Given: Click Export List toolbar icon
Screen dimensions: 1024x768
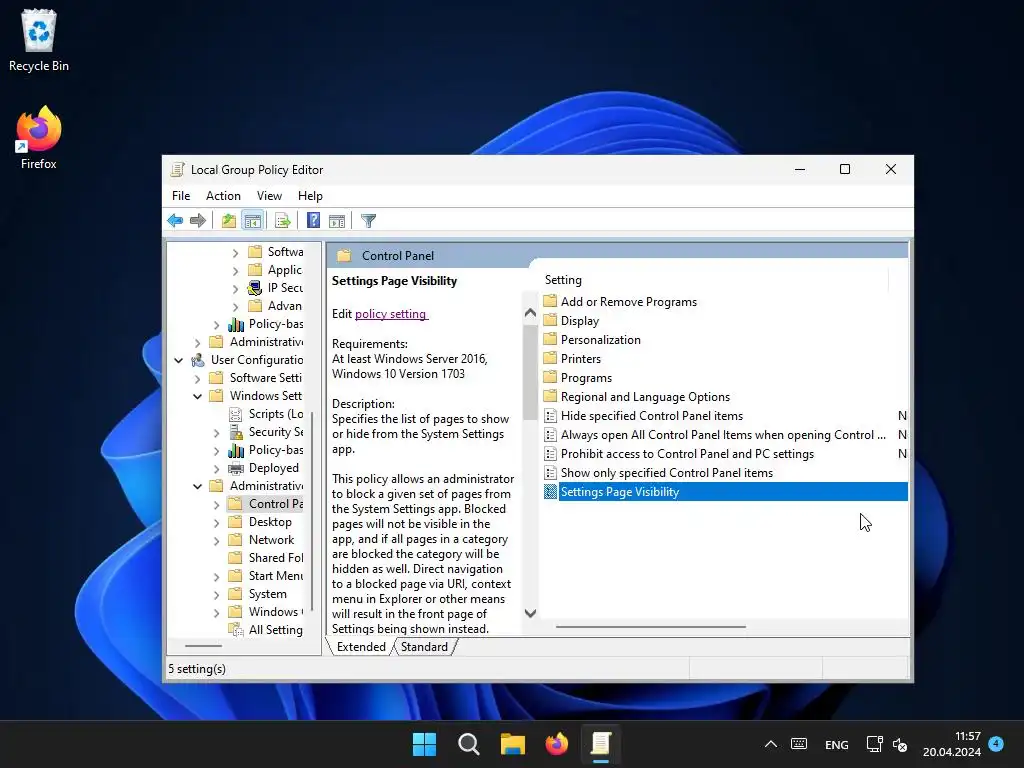Looking at the screenshot, I should click(x=283, y=221).
